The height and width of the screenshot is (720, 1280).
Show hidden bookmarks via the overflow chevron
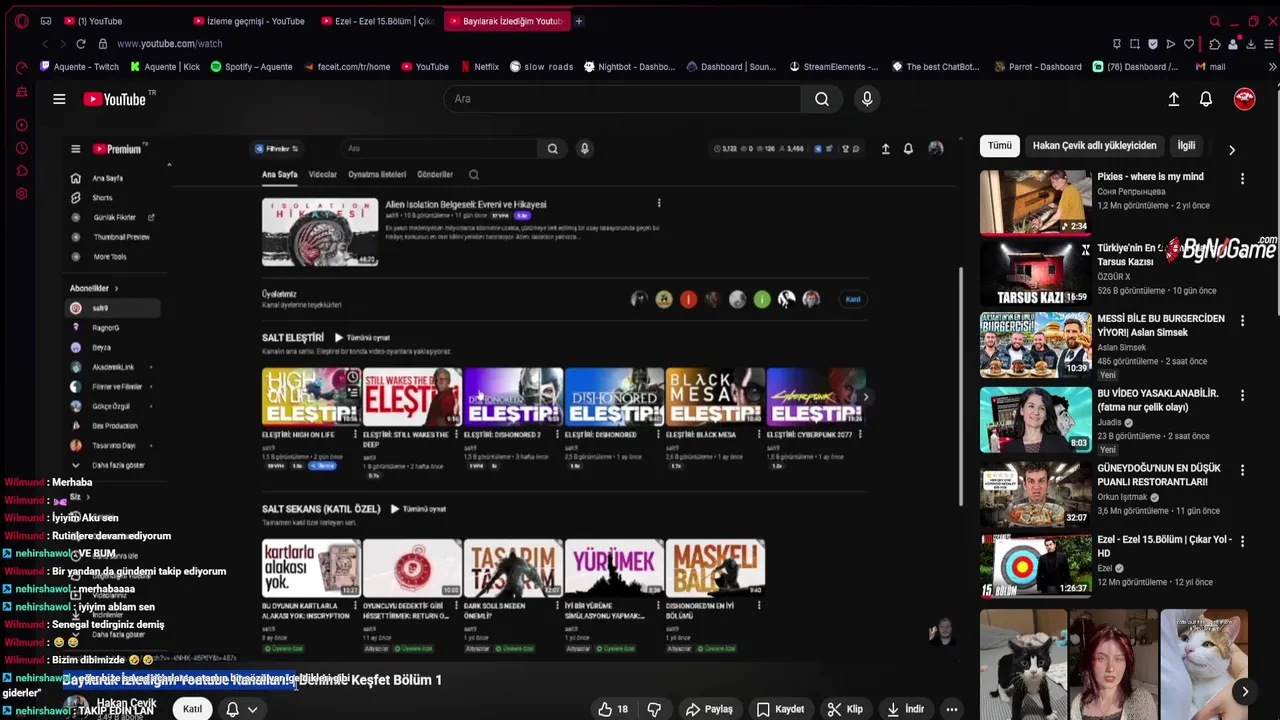pos(1272,67)
